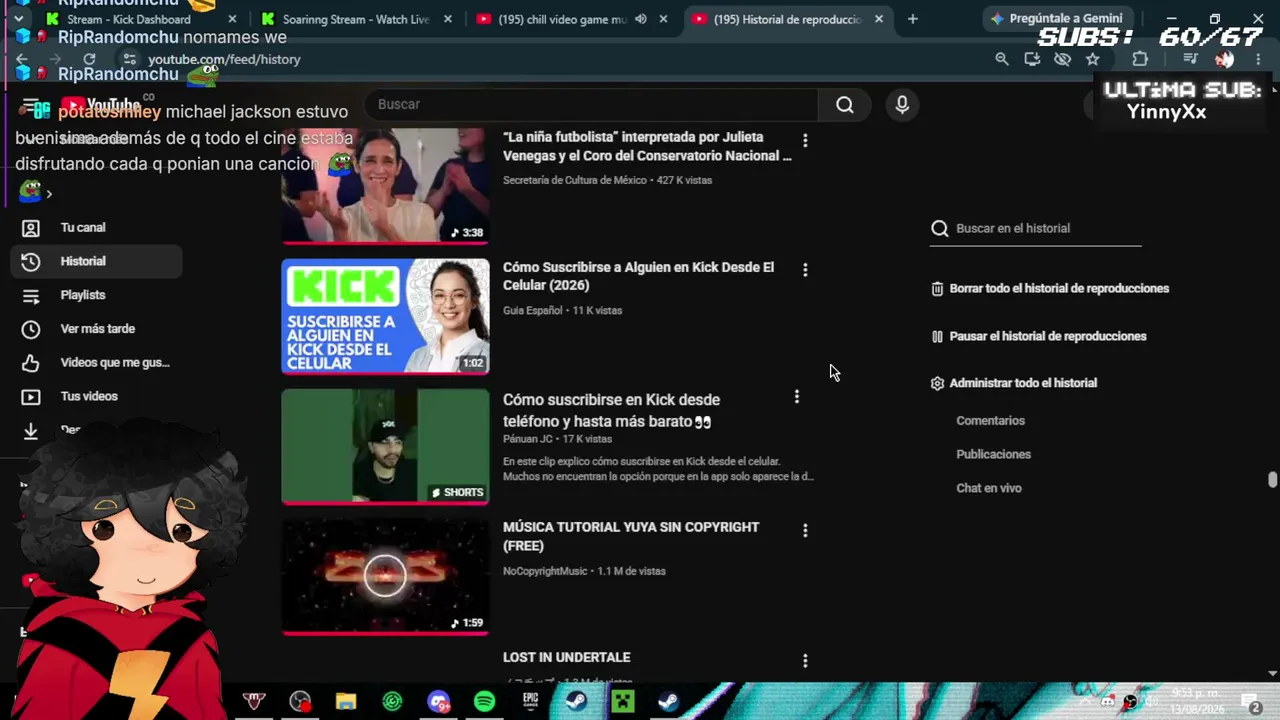Open Publicaciones history link
Screen dimensions: 1280x720
click(x=993, y=455)
